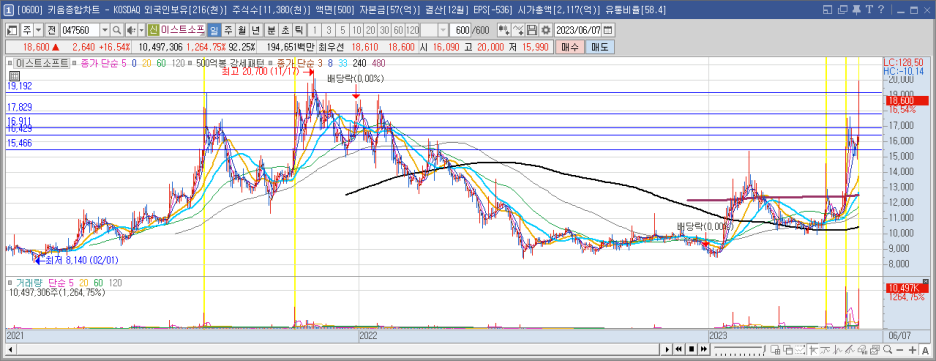
Task: Click the layout toggle icon at toolbar start
Action: pos(13,30)
